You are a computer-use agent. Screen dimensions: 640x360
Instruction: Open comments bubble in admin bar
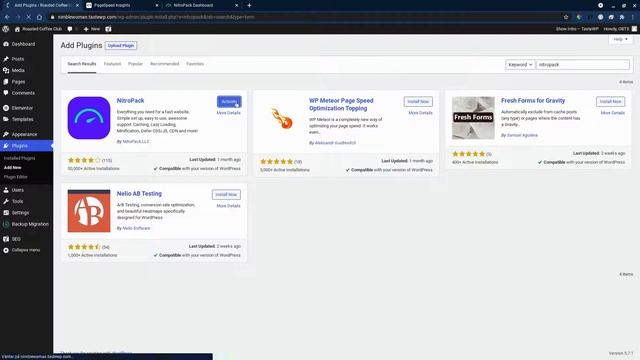point(71,29)
